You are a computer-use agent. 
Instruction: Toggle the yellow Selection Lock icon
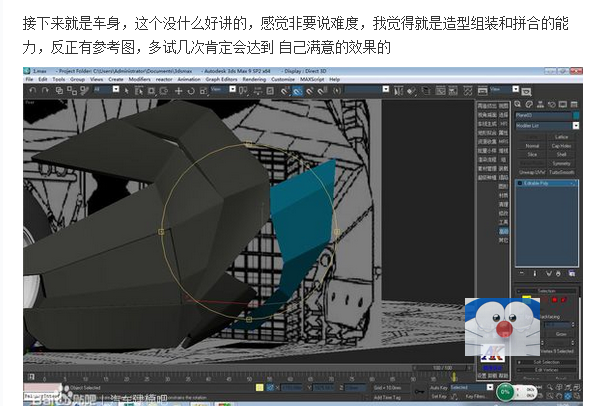260,387
